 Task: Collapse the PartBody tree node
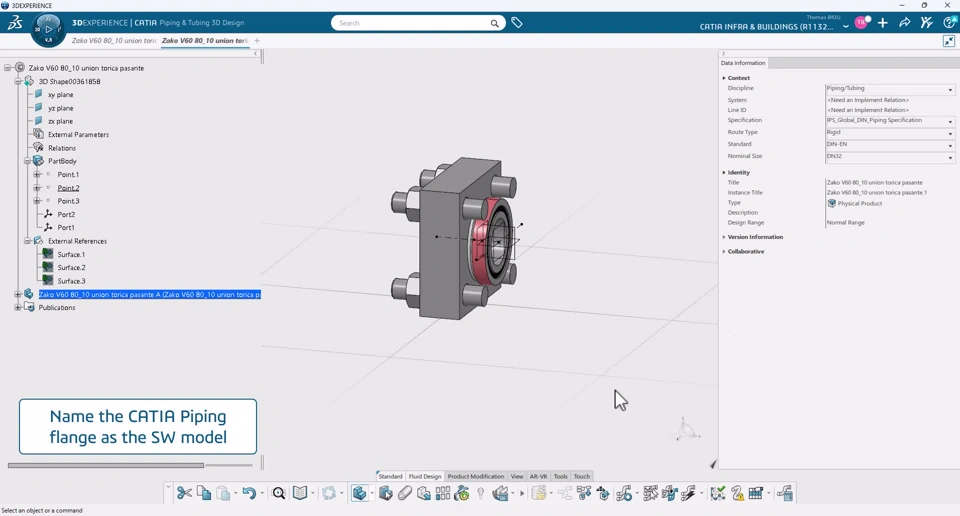click(x=28, y=161)
